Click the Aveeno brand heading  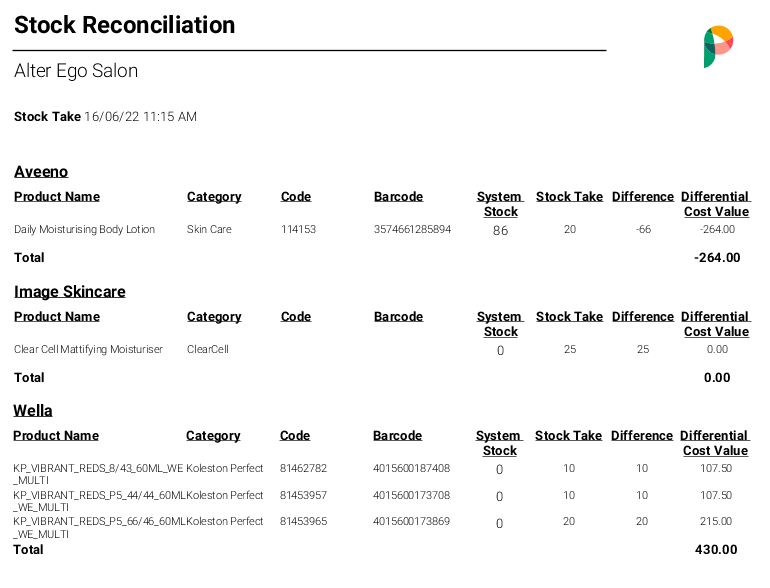click(x=41, y=171)
